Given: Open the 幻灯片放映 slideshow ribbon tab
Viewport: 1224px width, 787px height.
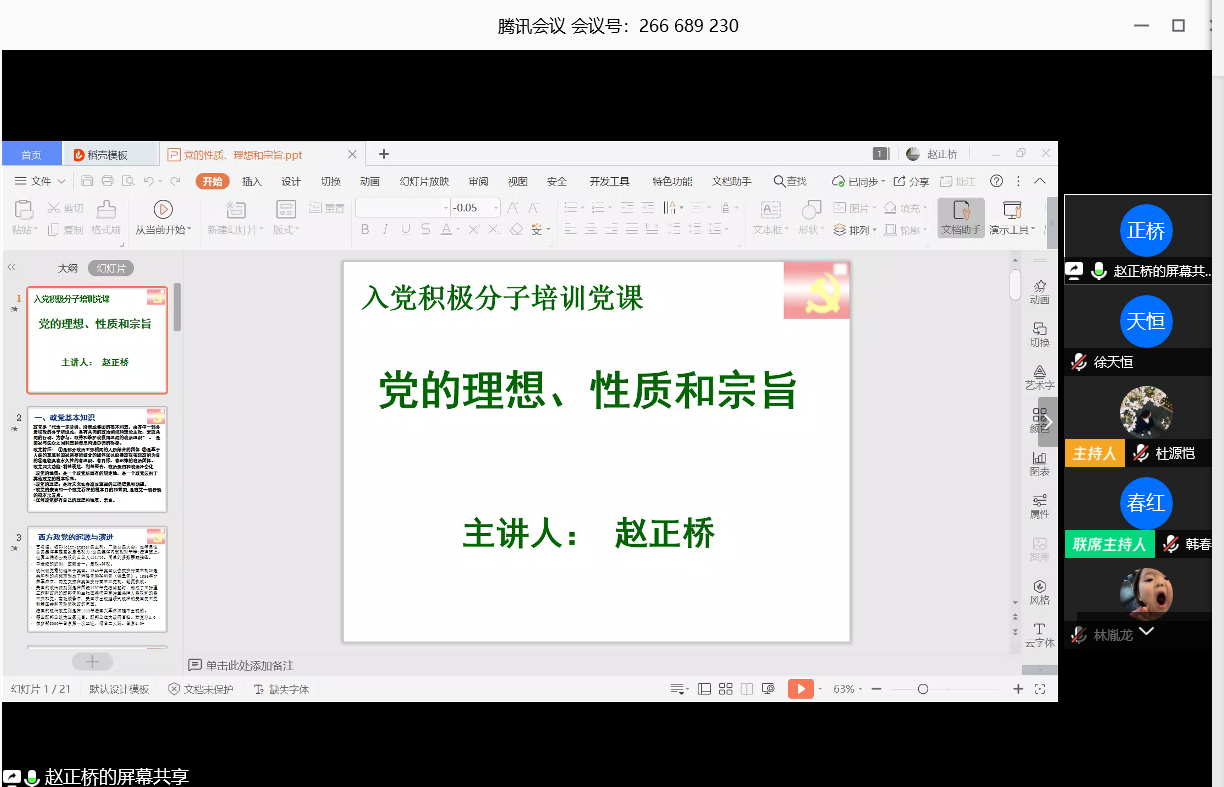Looking at the screenshot, I should point(424,181).
